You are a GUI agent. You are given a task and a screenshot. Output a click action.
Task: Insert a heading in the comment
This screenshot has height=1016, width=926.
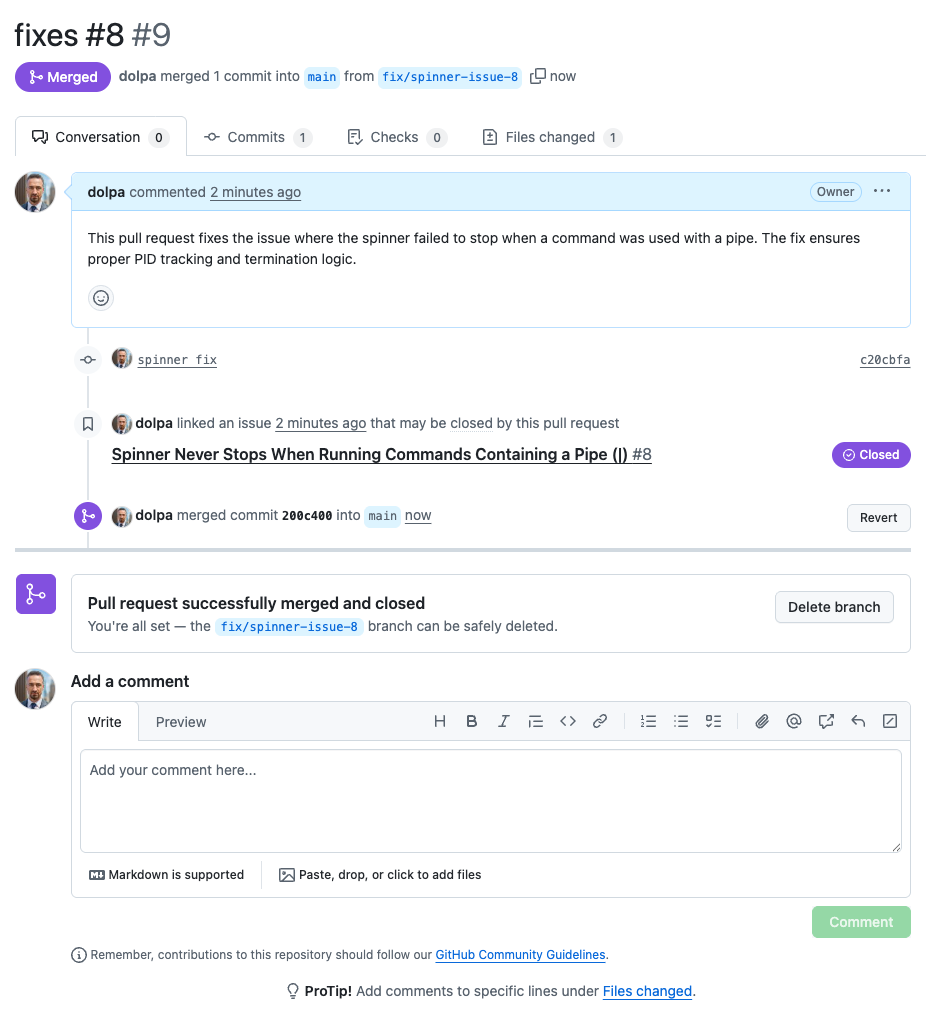[440, 721]
